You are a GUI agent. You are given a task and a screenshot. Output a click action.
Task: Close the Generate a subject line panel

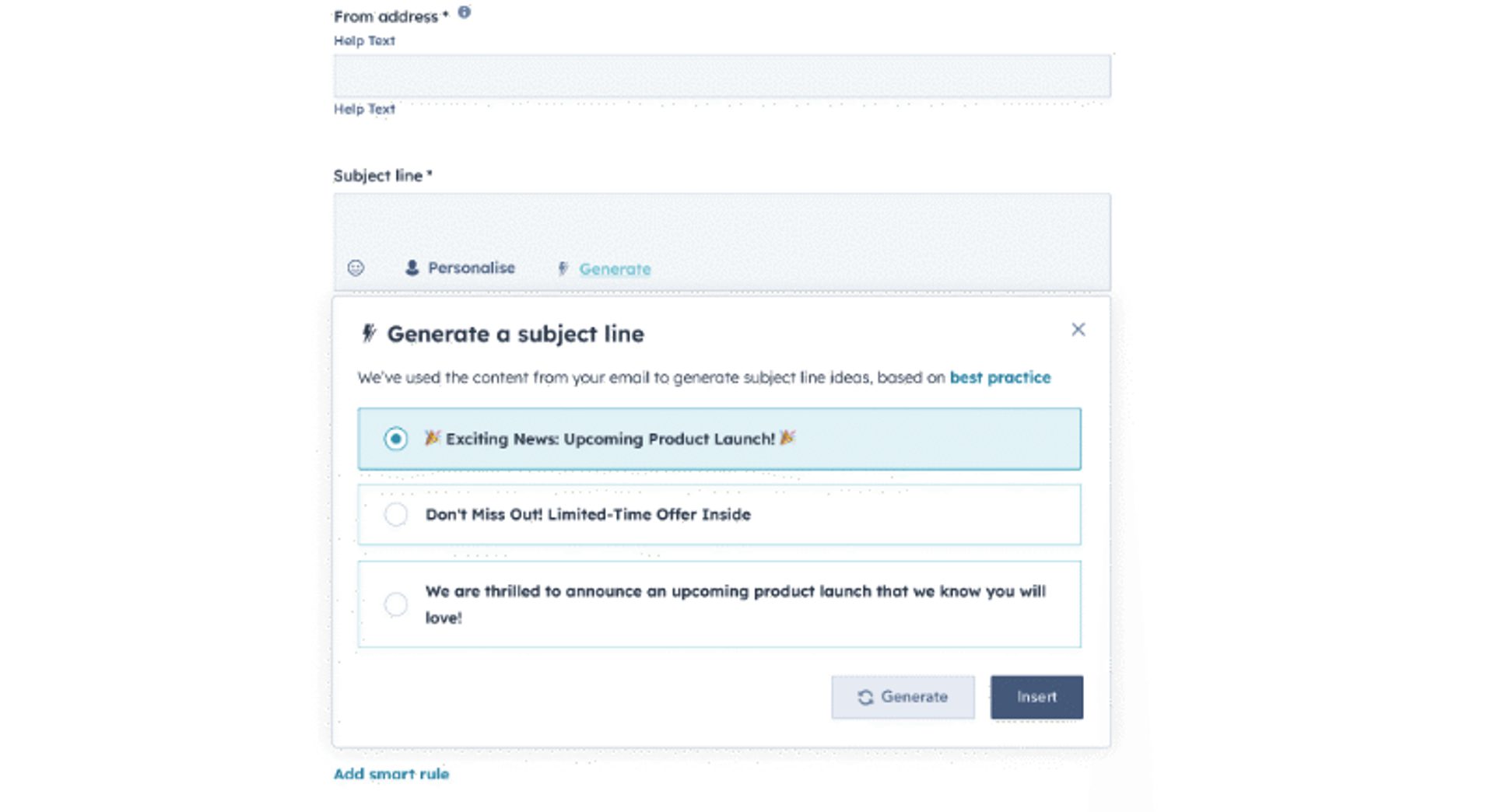(1078, 330)
